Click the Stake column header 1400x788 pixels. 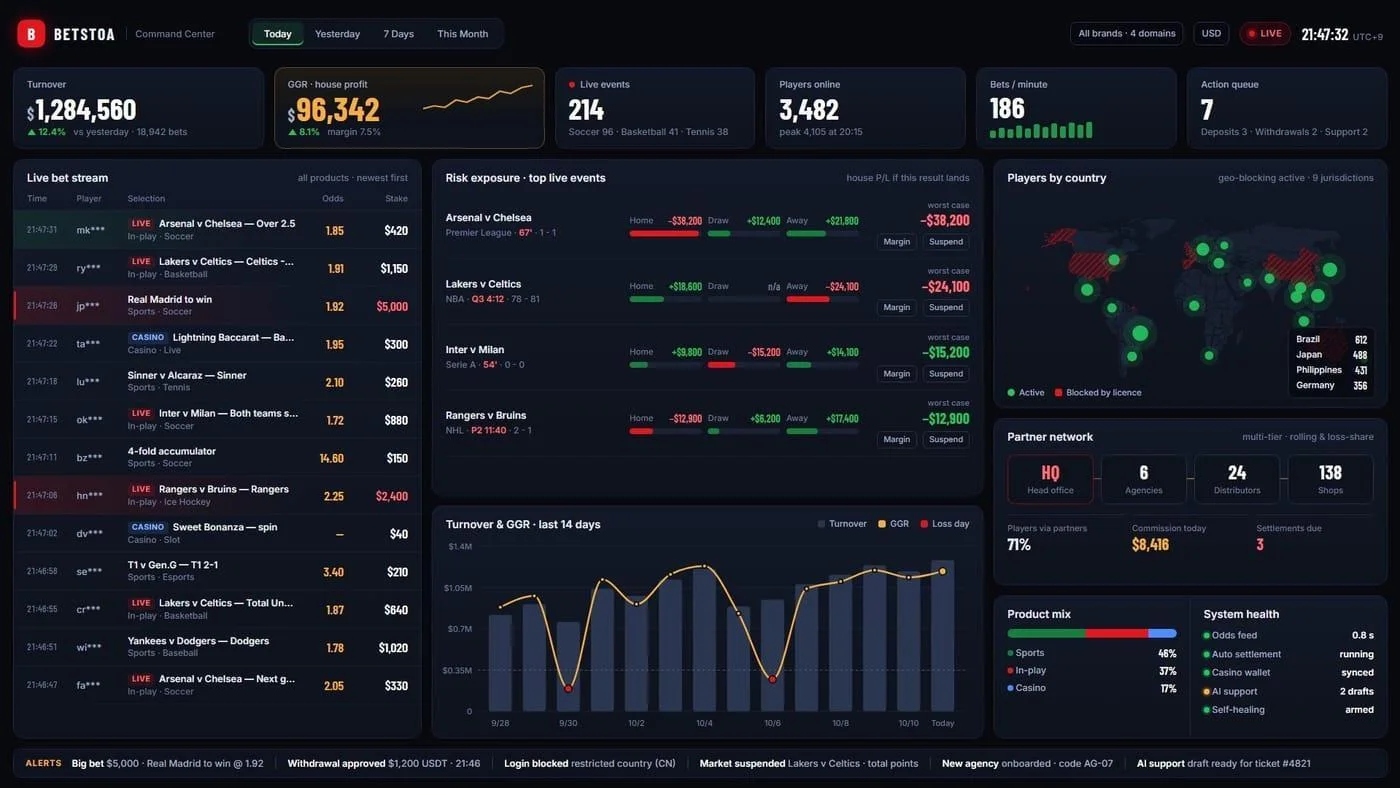tap(397, 198)
